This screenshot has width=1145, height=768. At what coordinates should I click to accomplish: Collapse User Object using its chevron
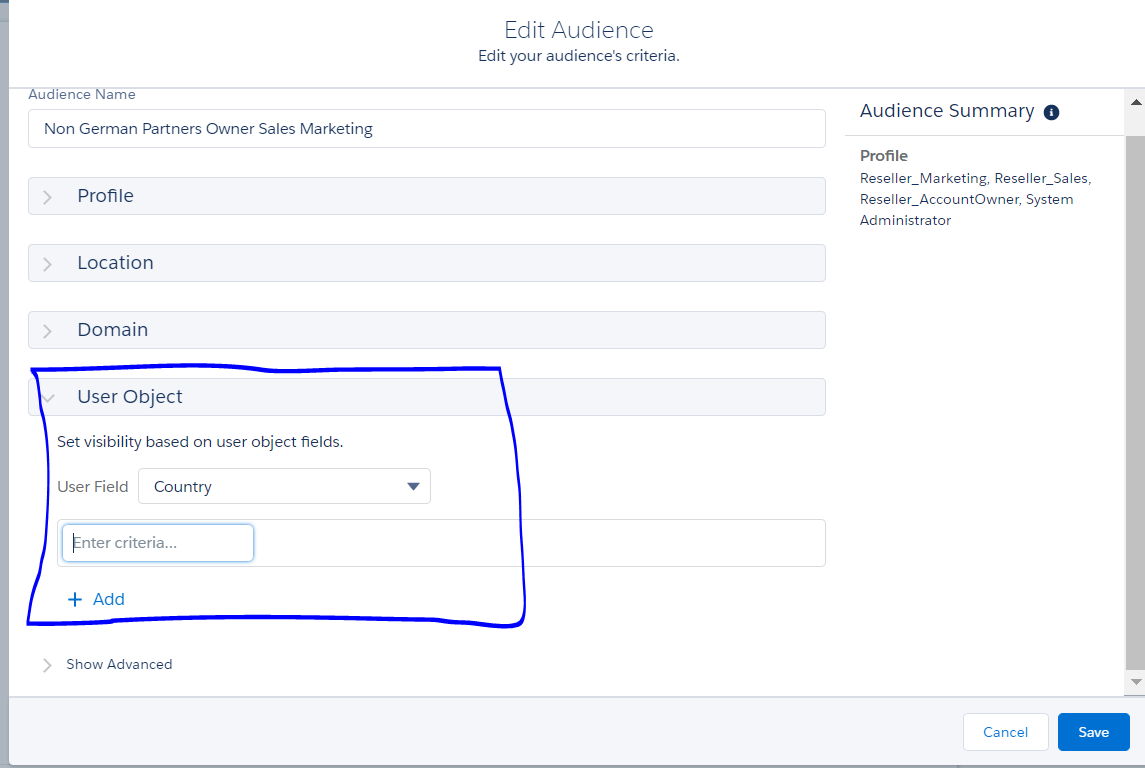click(x=47, y=398)
